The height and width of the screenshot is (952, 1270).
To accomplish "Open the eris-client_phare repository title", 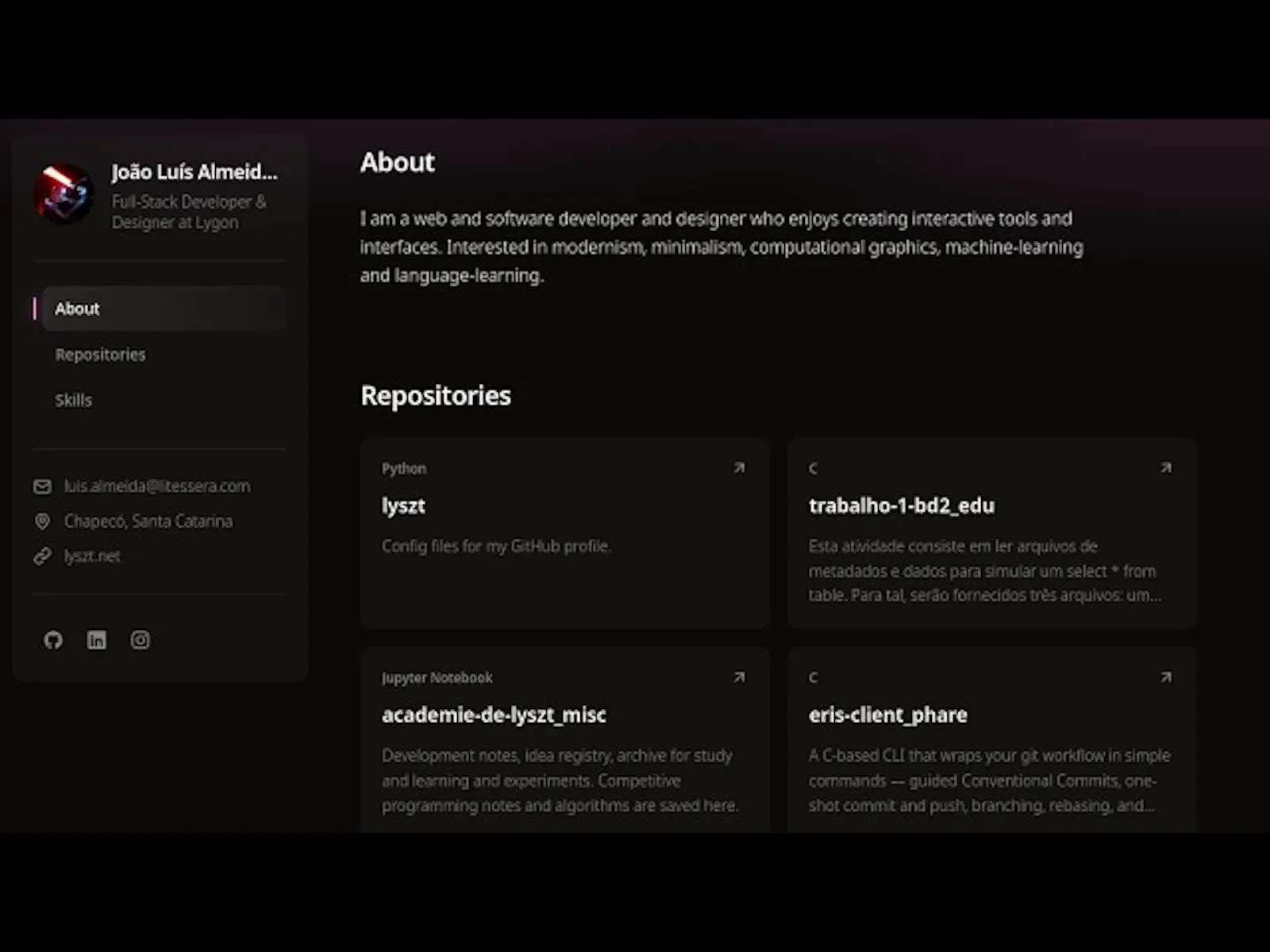I will coord(887,715).
